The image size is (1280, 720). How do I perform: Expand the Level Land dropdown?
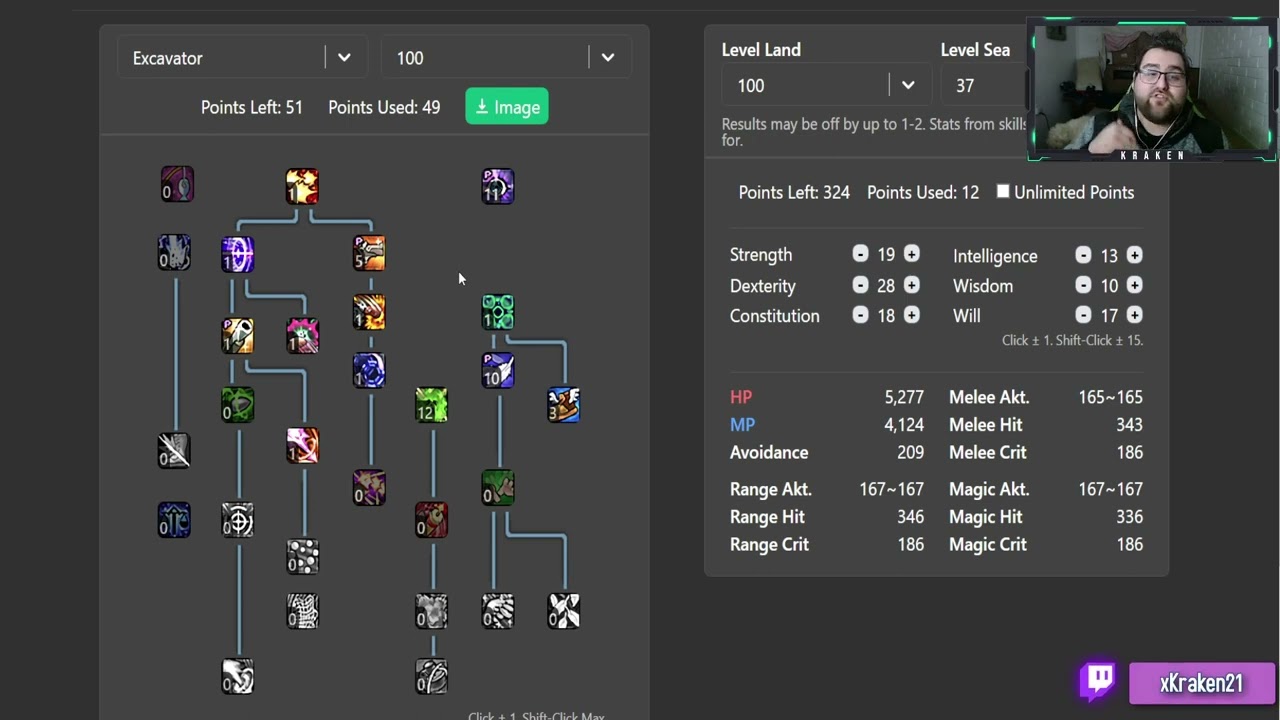tap(827, 85)
